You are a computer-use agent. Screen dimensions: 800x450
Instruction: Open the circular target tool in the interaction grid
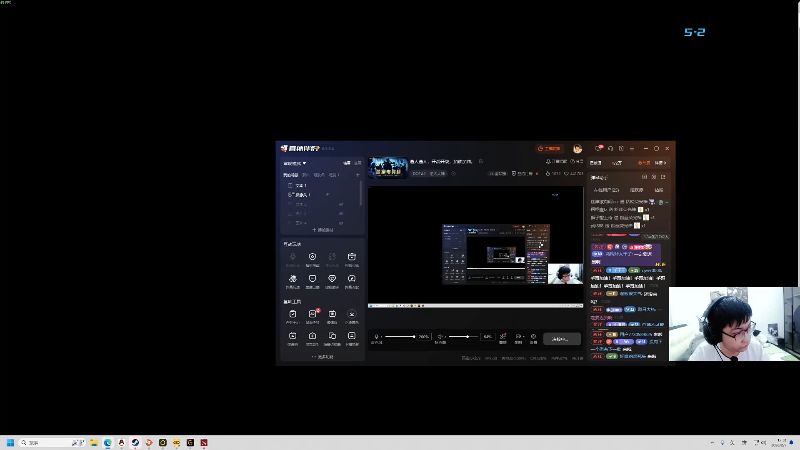(x=312, y=257)
